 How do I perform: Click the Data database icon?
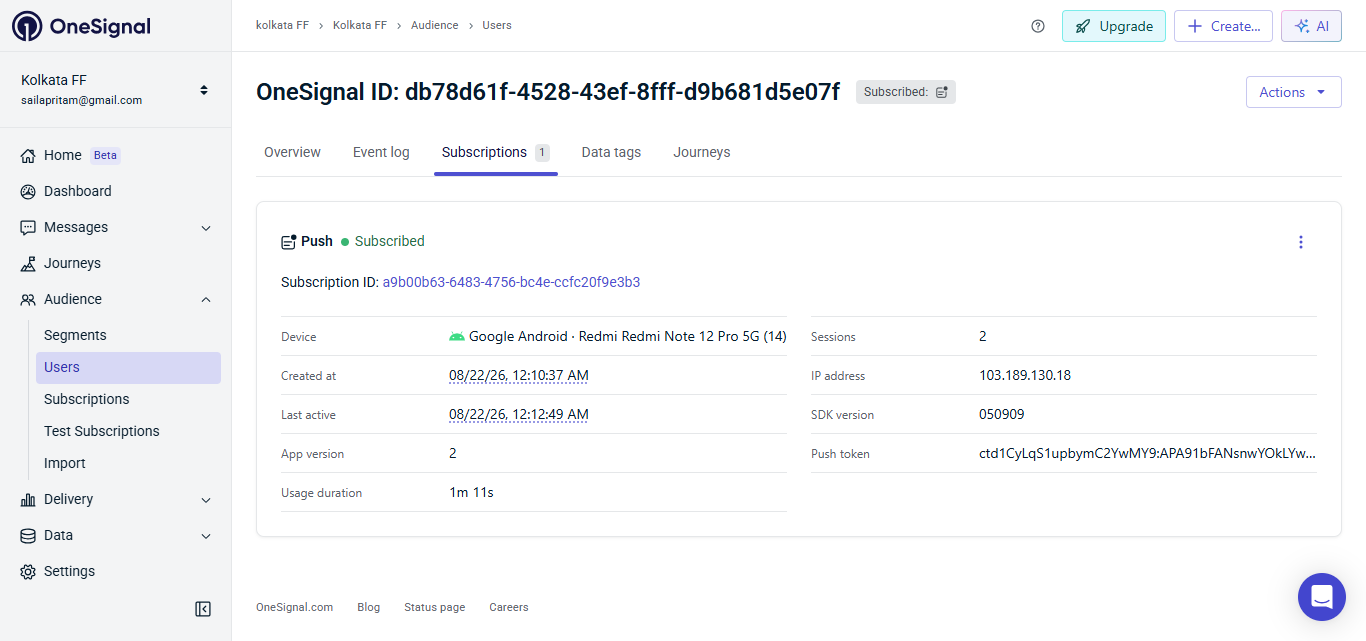coord(28,535)
